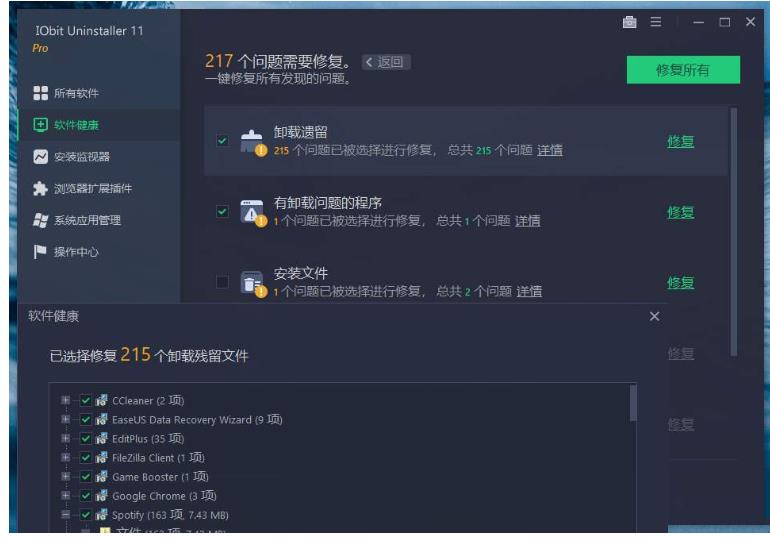Open the hamburger menu in title bar
The height and width of the screenshot is (538, 770).
(x=656, y=22)
